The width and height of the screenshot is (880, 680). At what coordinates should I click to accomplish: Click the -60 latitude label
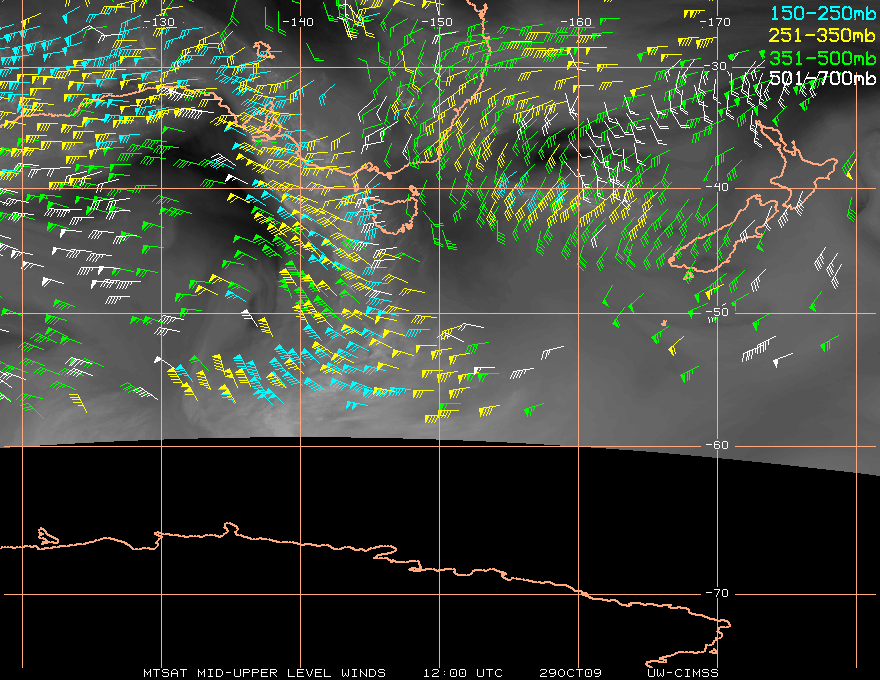(717, 445)
